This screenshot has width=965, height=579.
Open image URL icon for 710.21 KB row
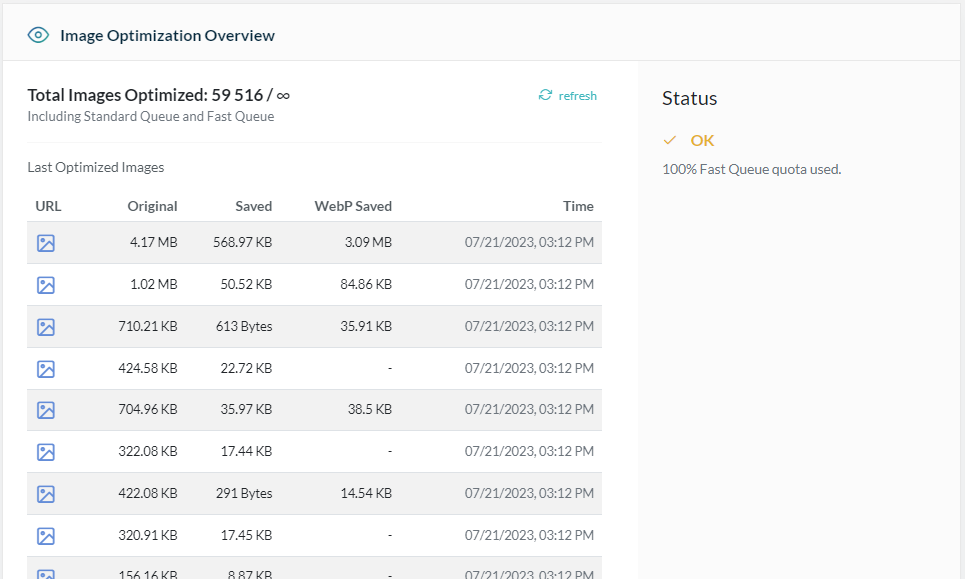(46, 327)
